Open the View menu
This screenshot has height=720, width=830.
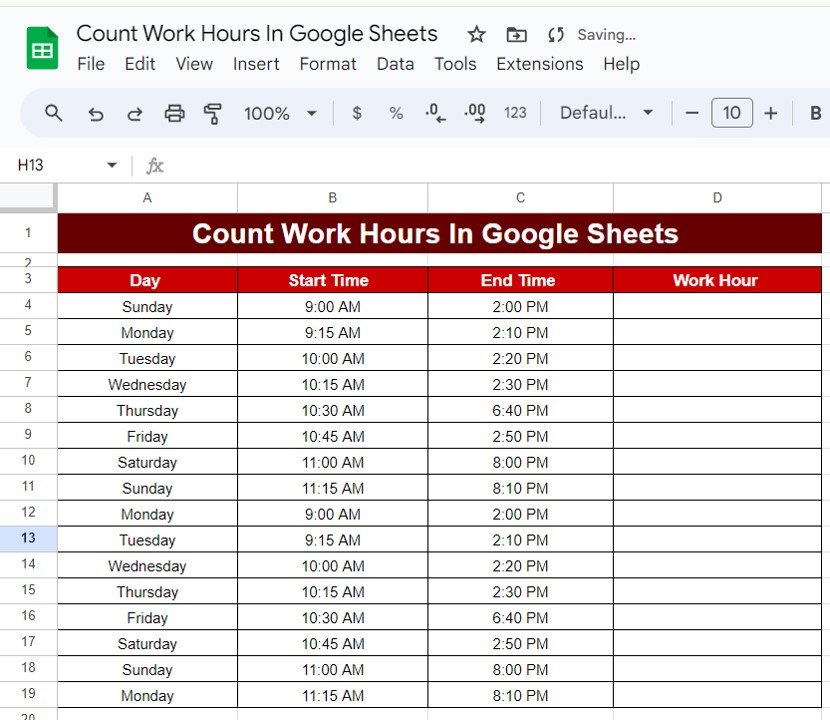pyautogui.click(x=194, y=64)
